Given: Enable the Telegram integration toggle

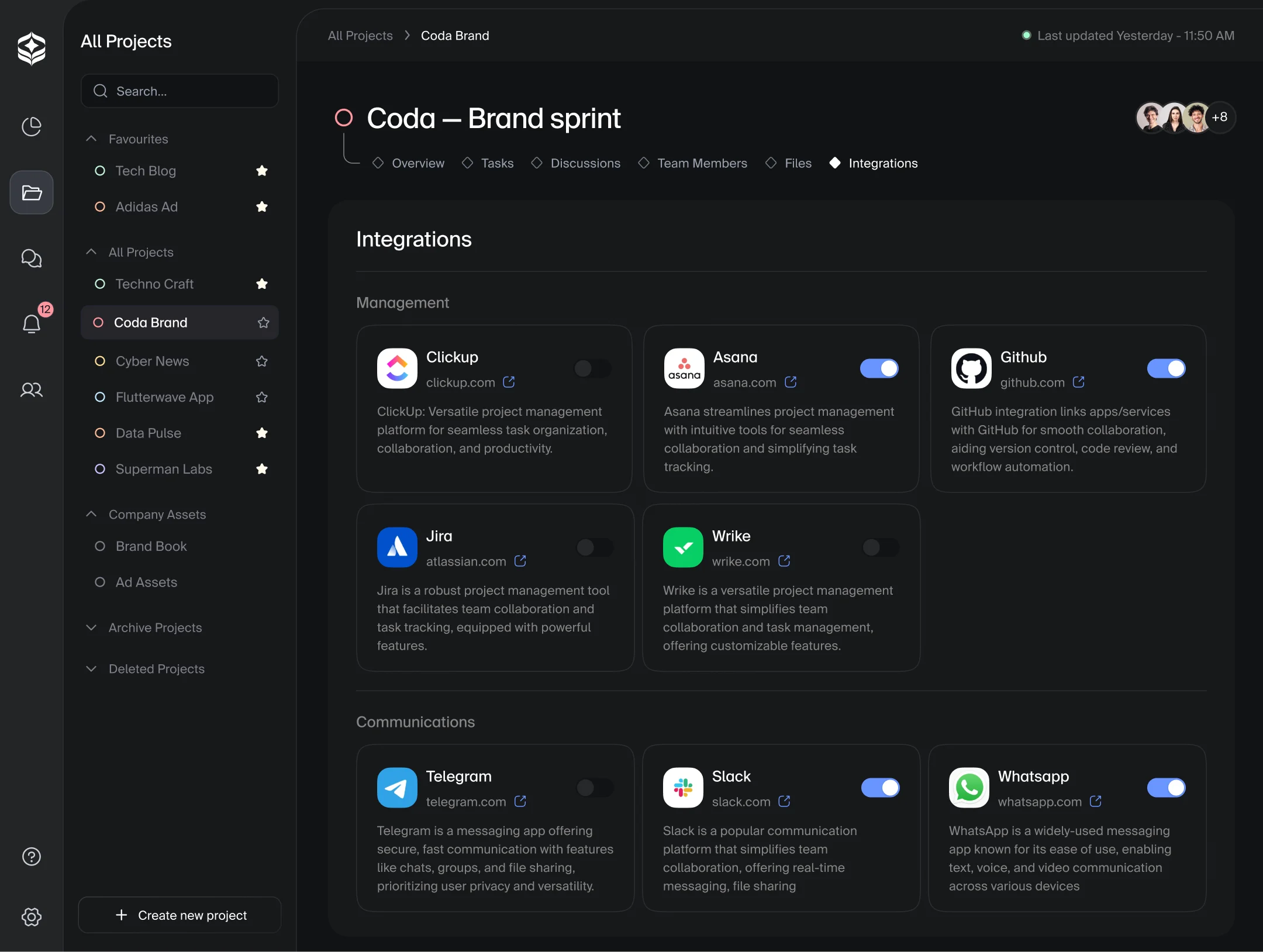Looking at the screenshot, I should coord(595,788).
